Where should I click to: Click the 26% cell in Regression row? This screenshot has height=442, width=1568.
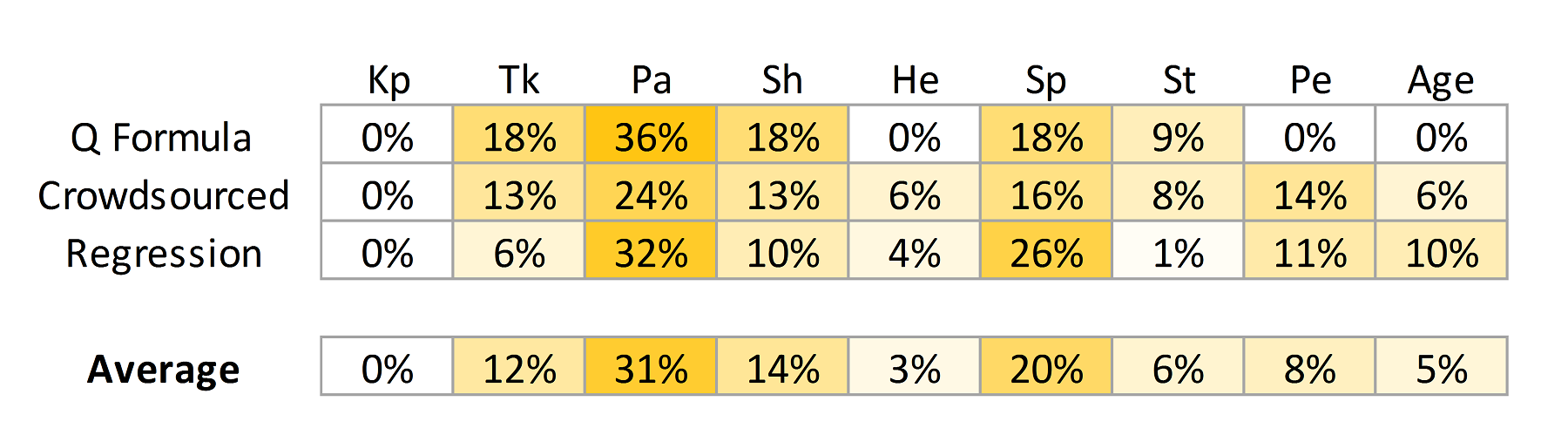(1046, 250)
